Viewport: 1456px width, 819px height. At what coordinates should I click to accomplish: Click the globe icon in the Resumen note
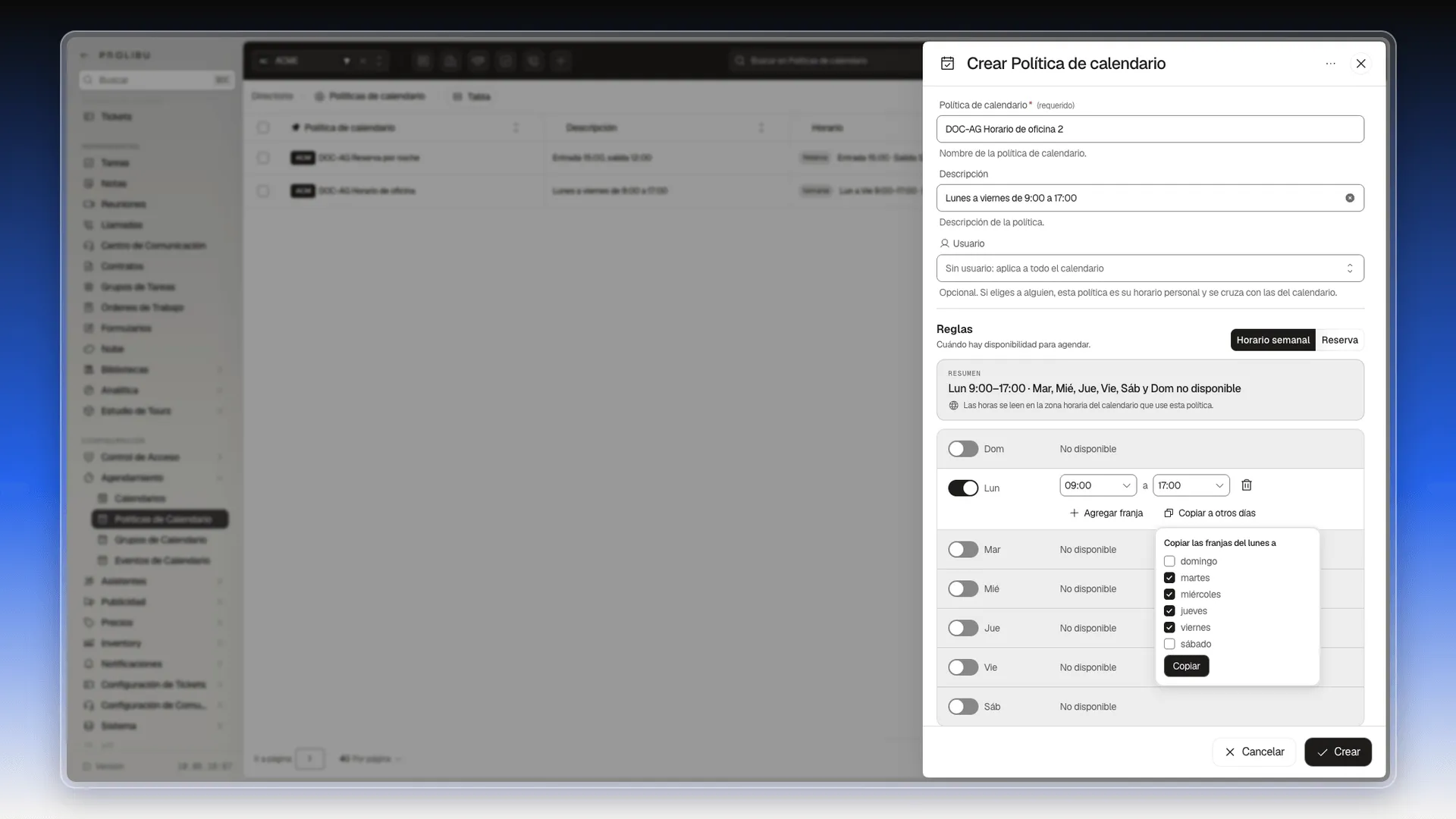coord(954,406)
